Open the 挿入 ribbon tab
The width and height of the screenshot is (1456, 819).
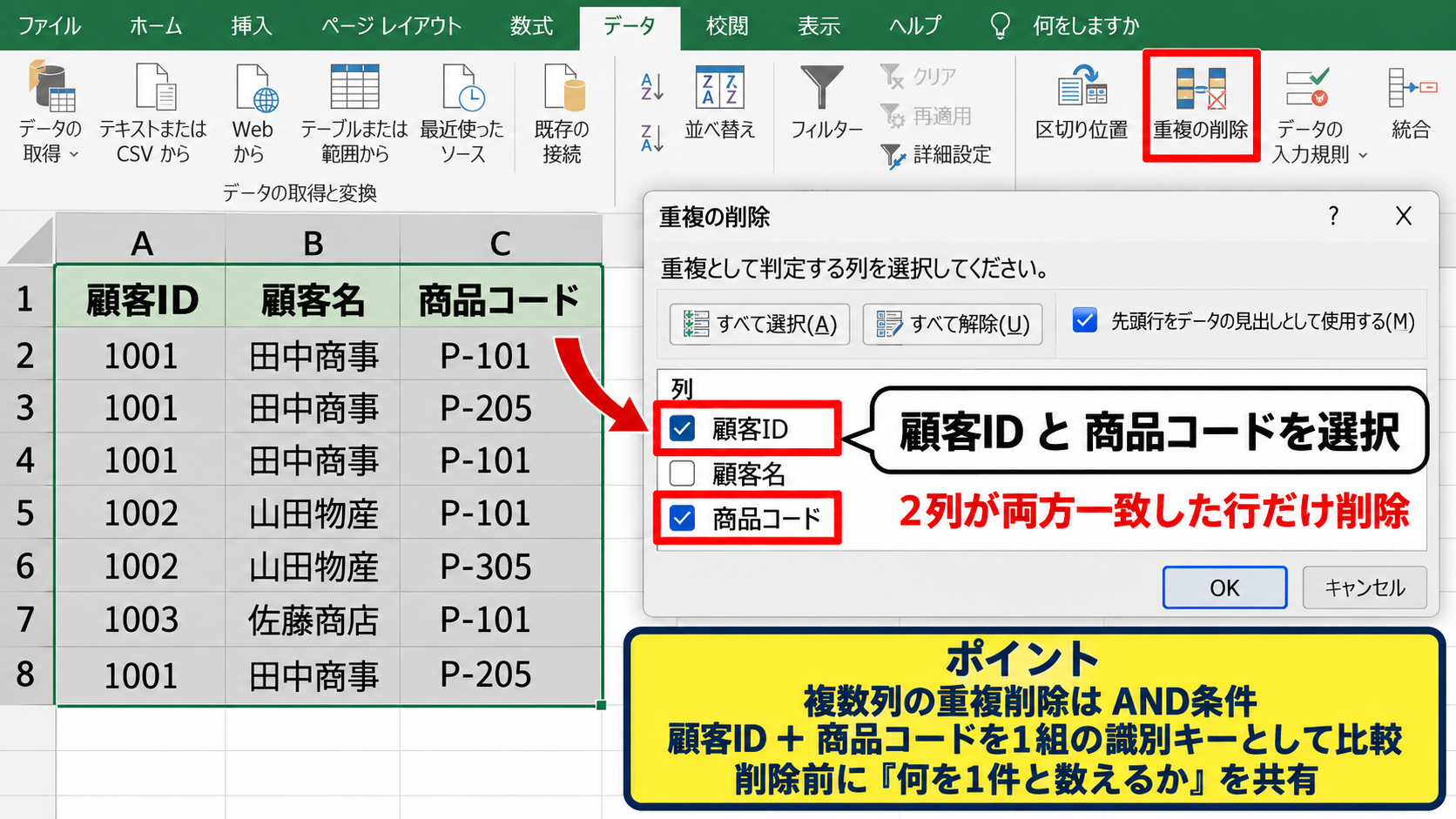(x=252, y=25)
